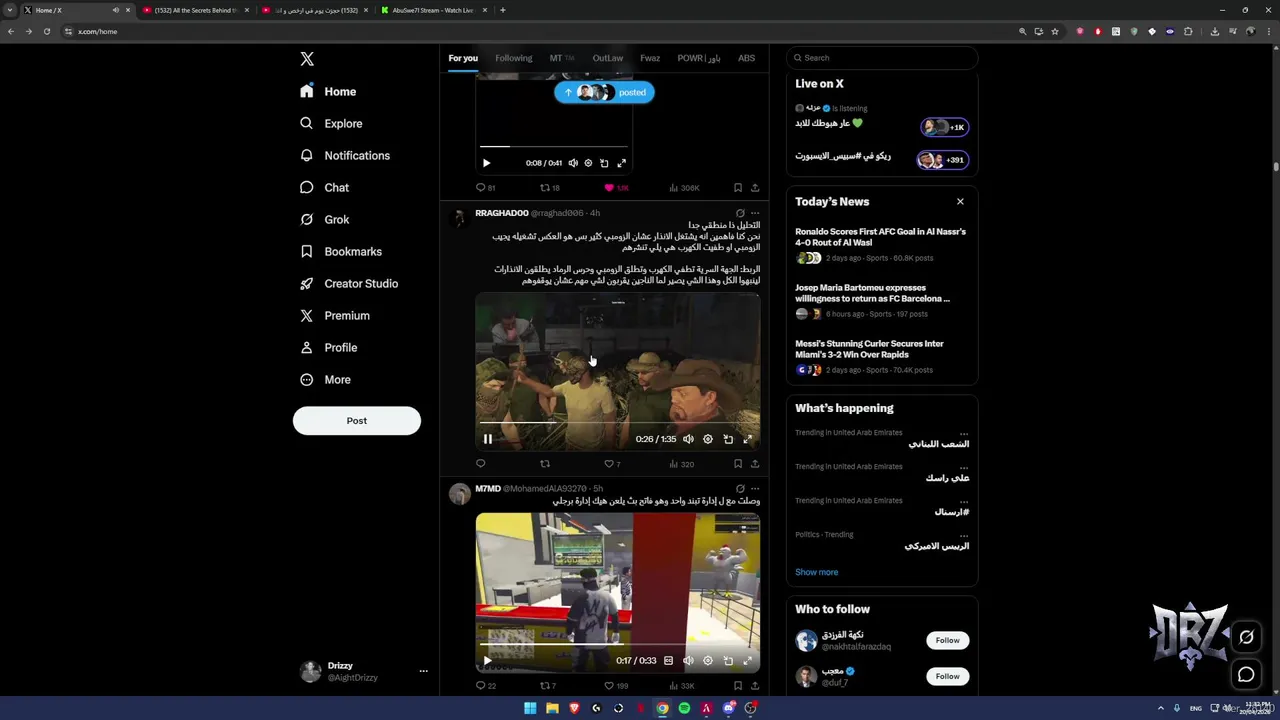Open a new browser tab
Image resolution: width=1280 pixels, height=720 pixels.
coord(502,10)
